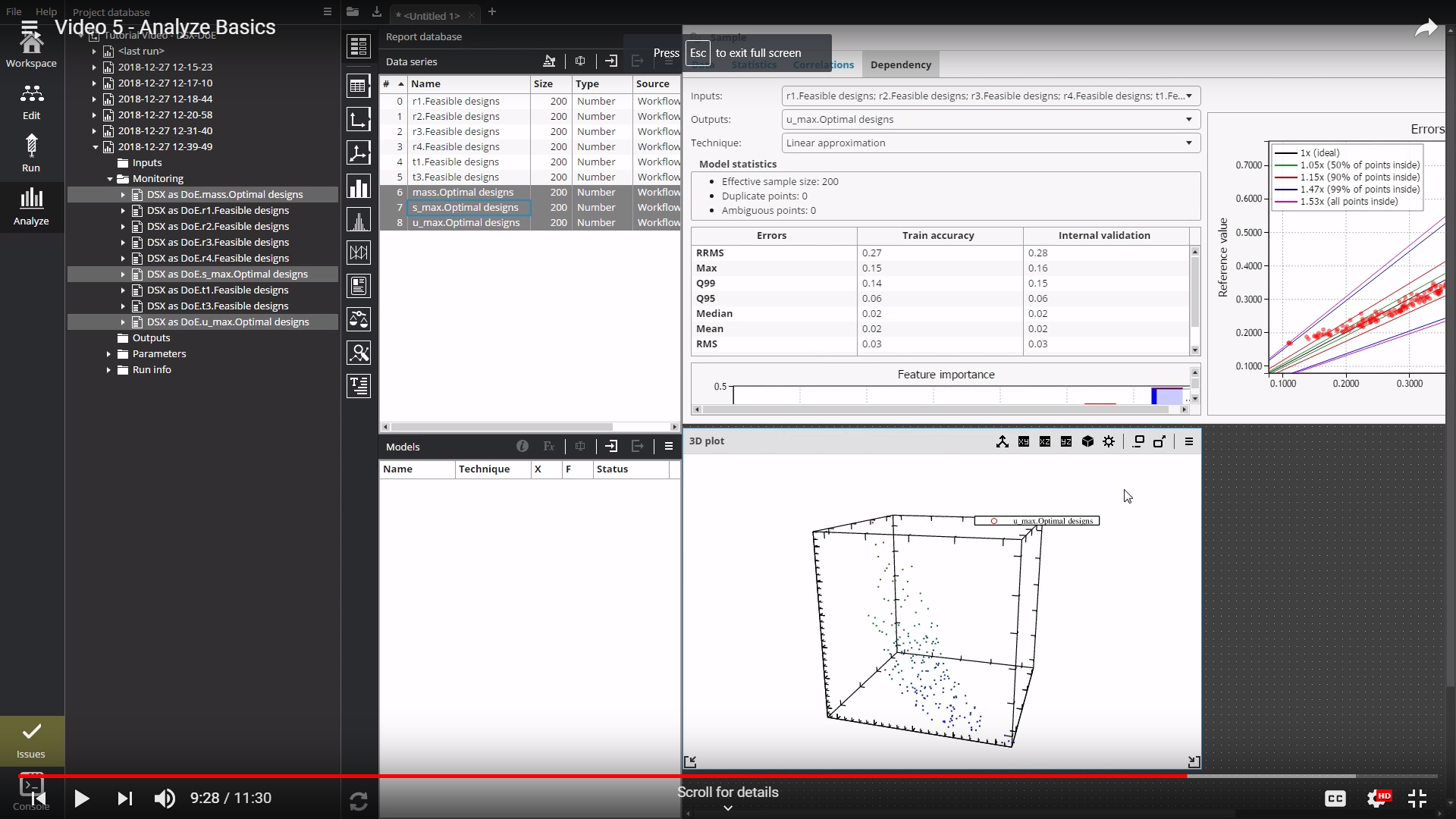The height and width of the screenshot is (819, 1456).
Task: Play the video
Action: pos(82,799)
